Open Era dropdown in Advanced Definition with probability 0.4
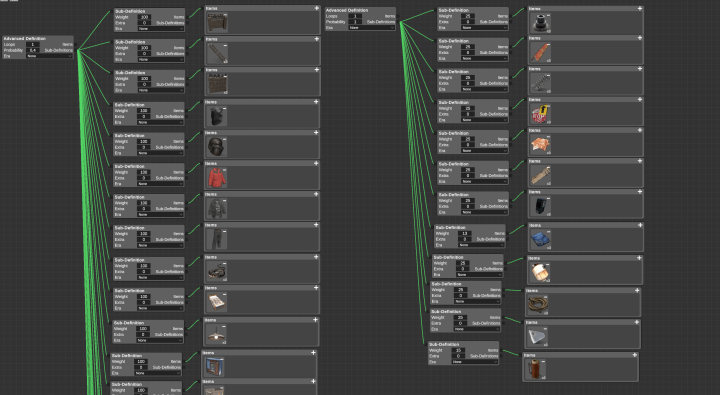 click(49, 56)
